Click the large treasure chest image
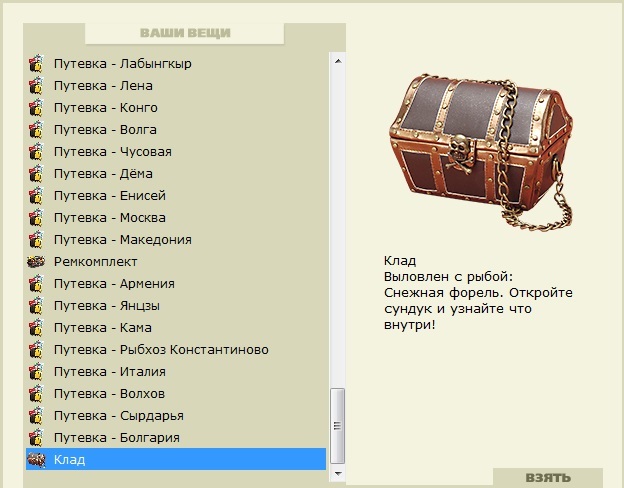The image size is (624, 488). [481, 151]
